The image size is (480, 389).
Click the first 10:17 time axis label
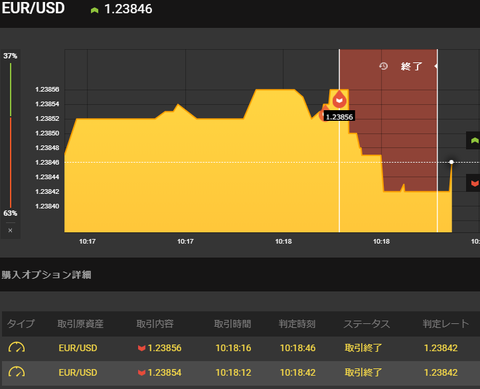pyautogui.click(x=87, y=241)
